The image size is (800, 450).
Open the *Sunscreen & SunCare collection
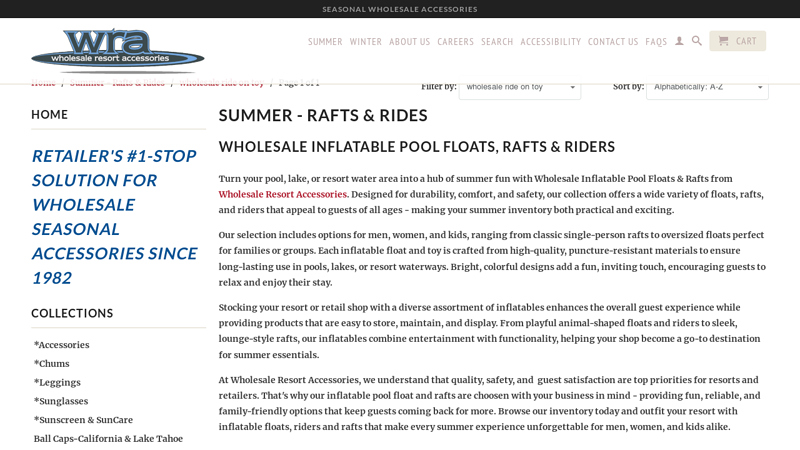(x=83, y=420)
